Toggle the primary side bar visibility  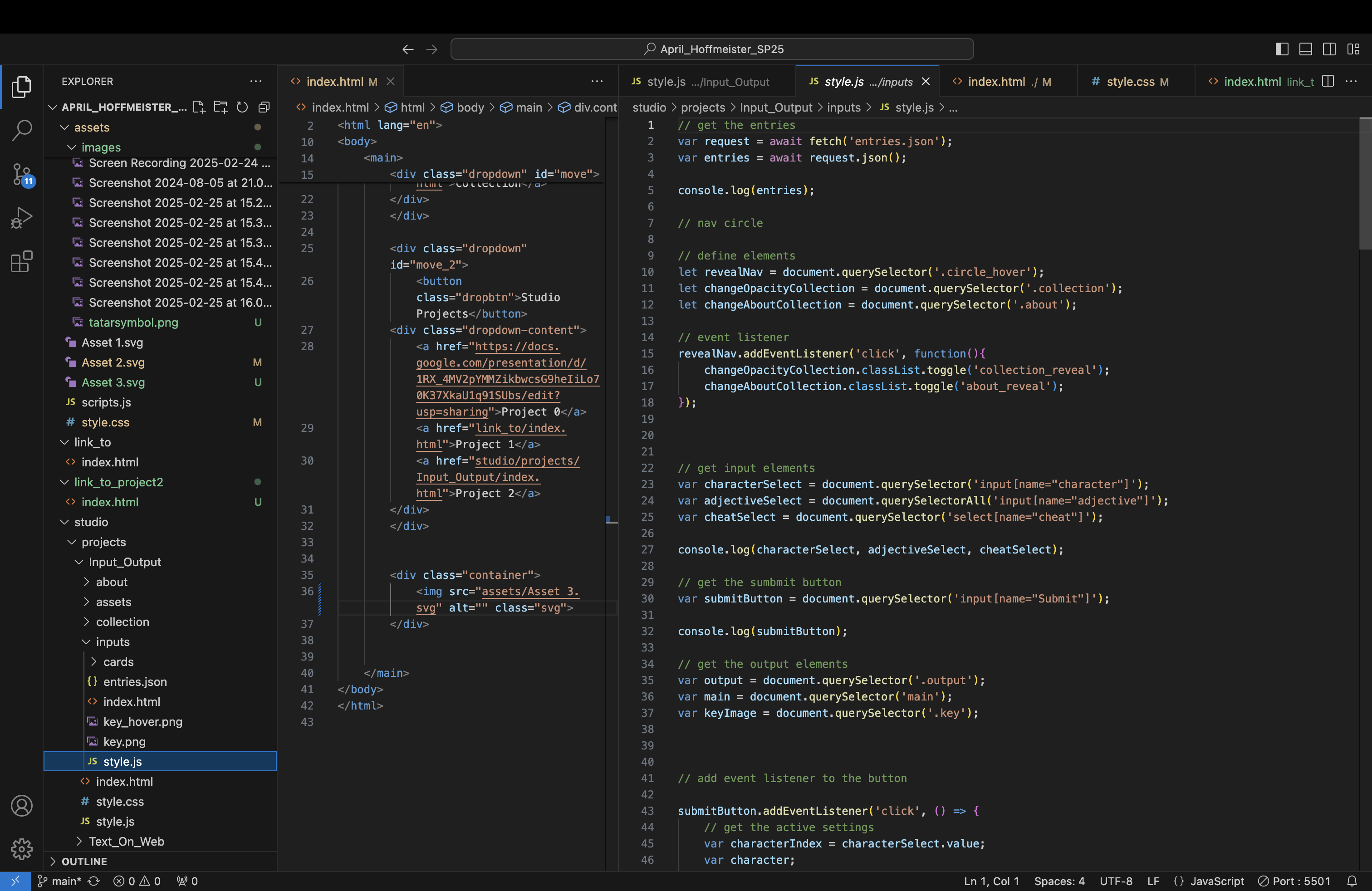(1282, 49)
